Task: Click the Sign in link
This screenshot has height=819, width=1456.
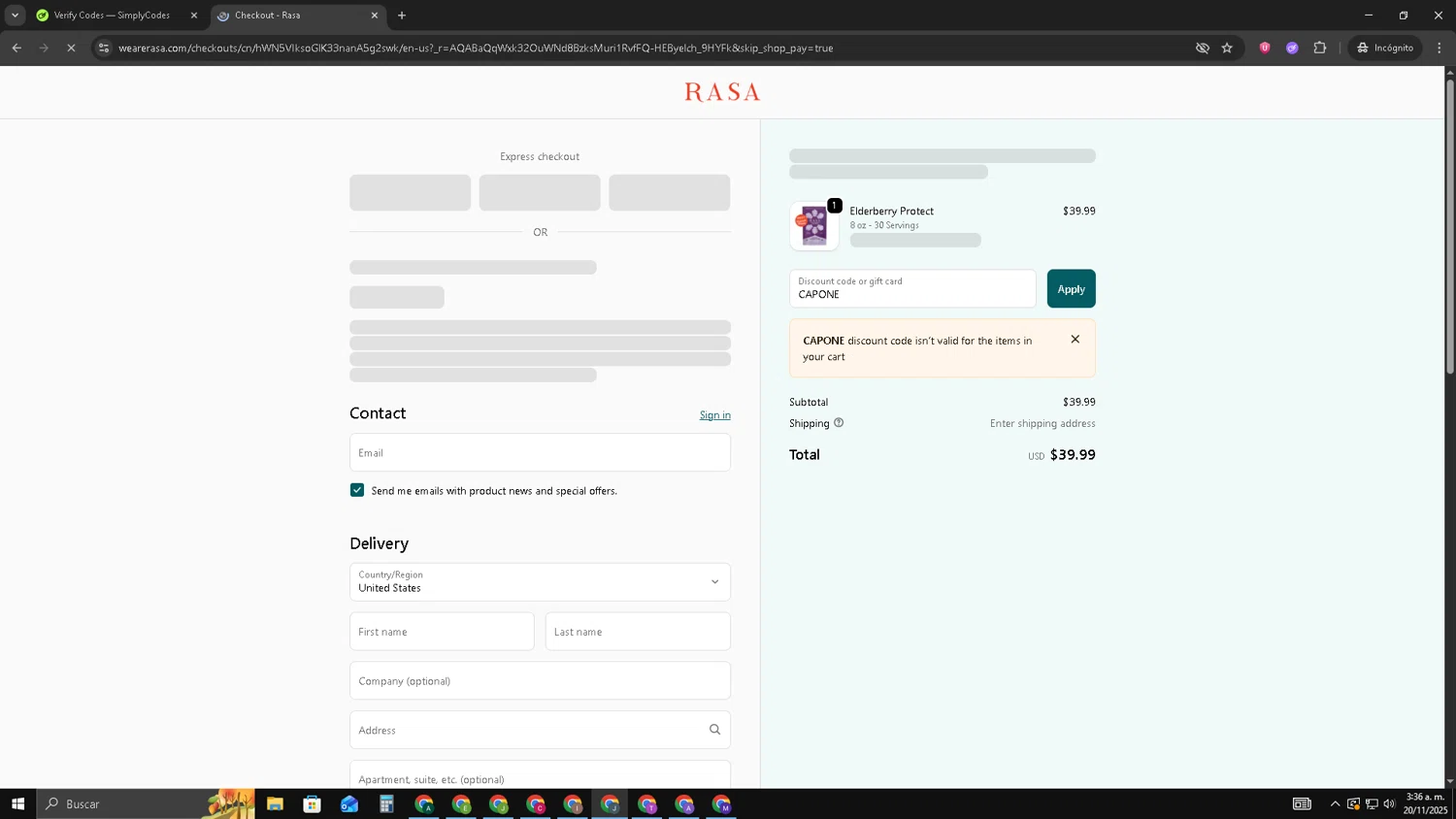Action: (x=715, y=415)
